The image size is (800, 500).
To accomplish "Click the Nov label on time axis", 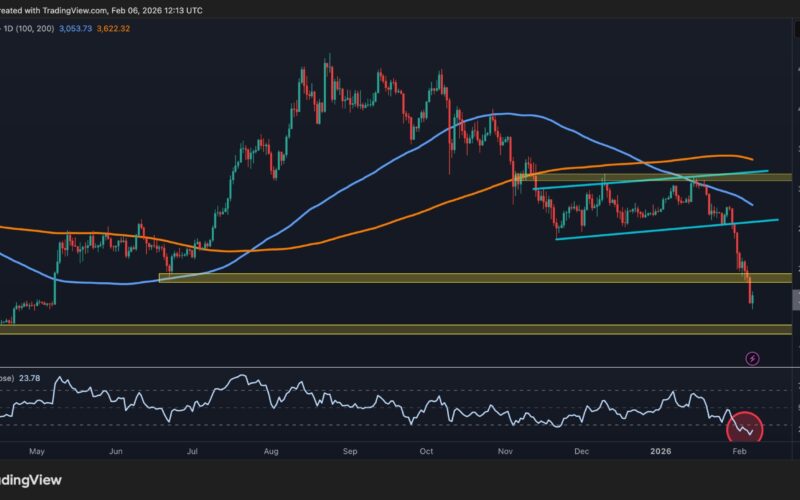I will (x=505, y=452).
